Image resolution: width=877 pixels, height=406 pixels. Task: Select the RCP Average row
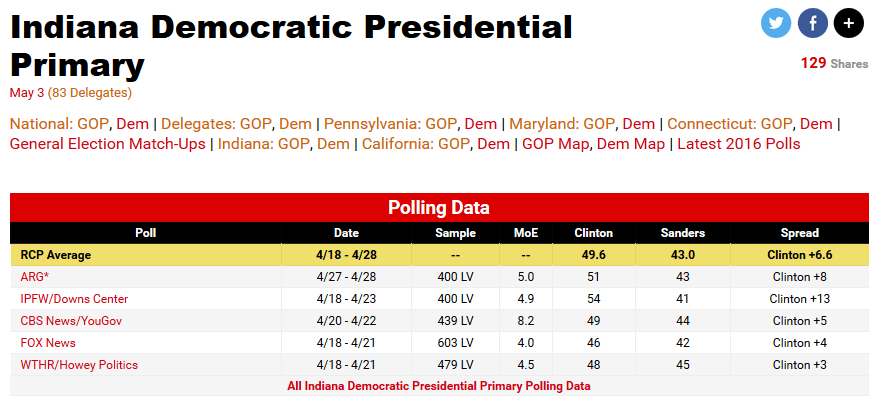click(56, 255)
